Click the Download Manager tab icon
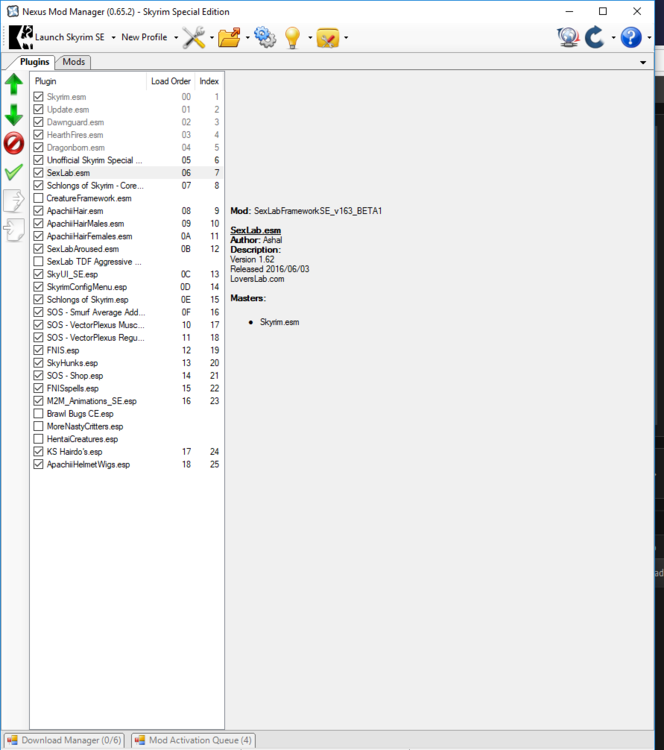 pyautogui.click(x=12, y=740)
